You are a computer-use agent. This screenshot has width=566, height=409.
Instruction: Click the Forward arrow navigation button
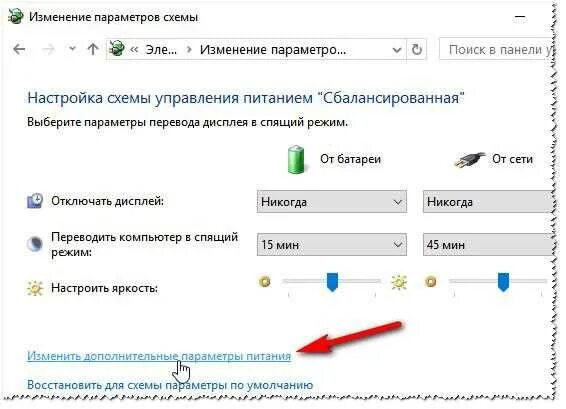[x=48, y=49]
